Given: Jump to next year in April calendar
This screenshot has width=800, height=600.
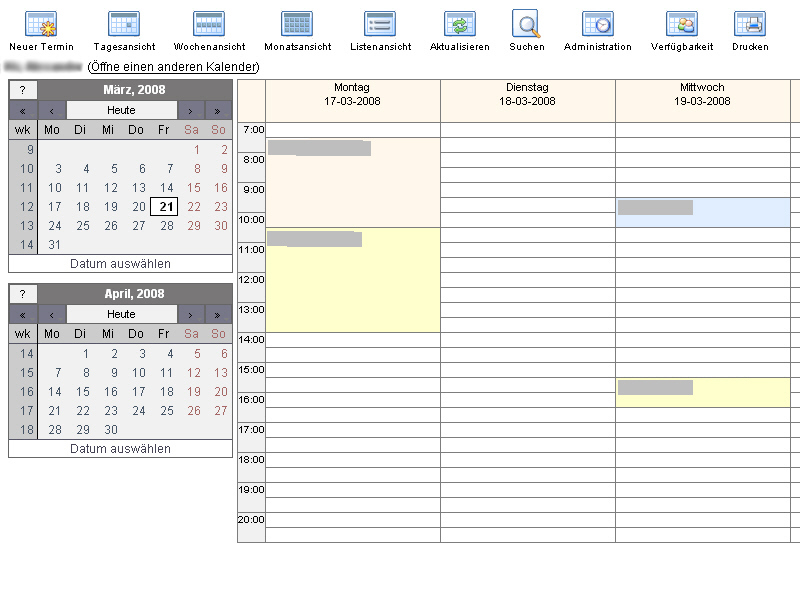Looking at the screenshot, I should 218,314.
